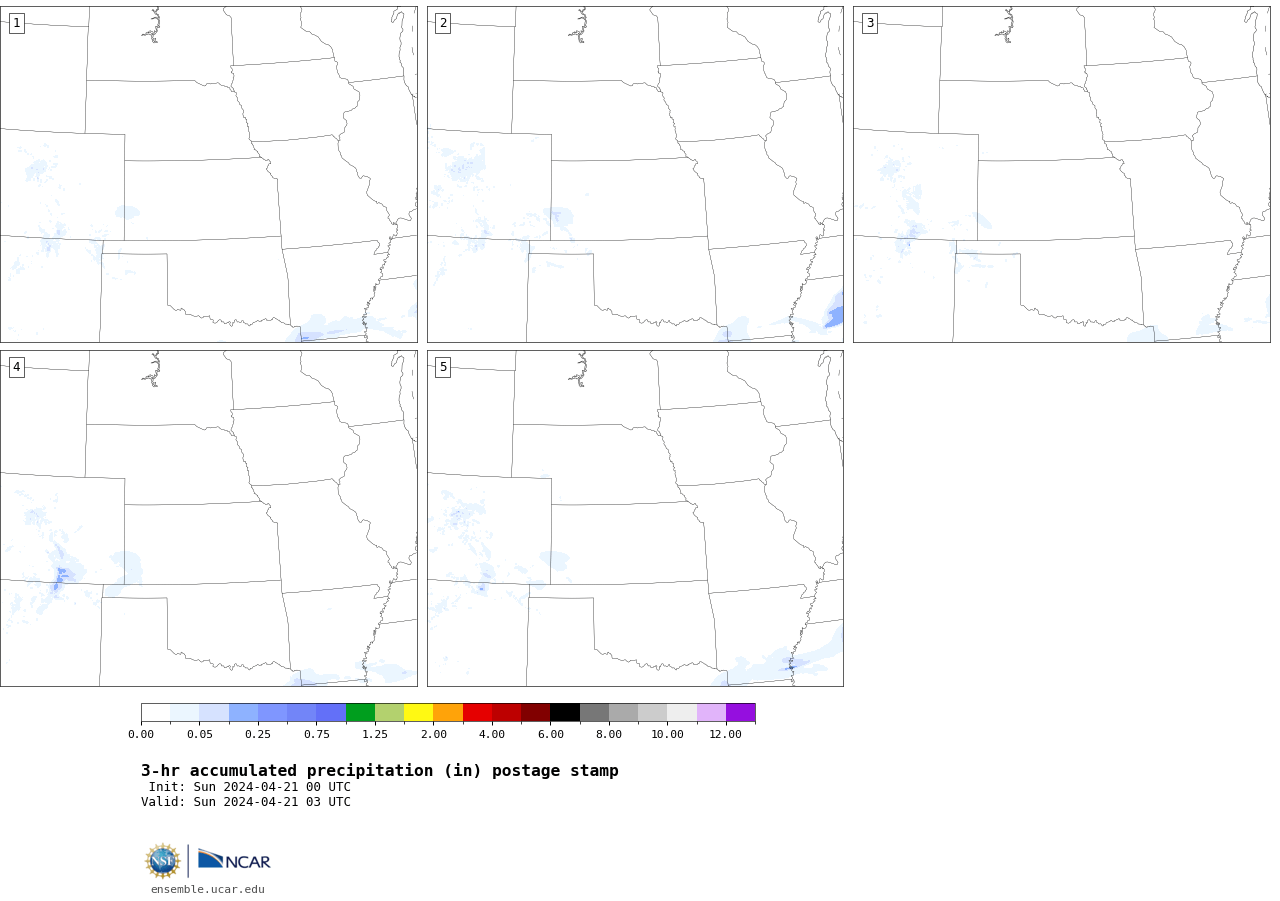Open precipitation map panel 2
Viewport: 1280px width, 901px height.
point(635,174)
